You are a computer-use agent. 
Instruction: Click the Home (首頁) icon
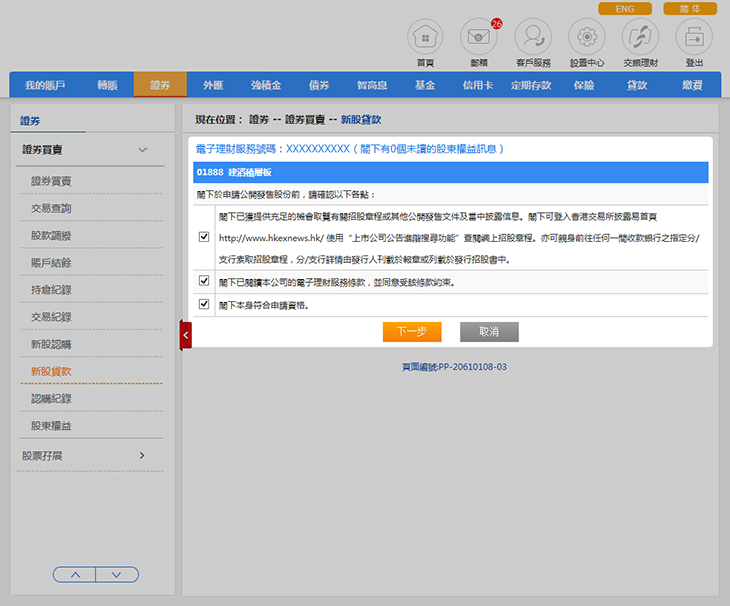click(425, 37)
